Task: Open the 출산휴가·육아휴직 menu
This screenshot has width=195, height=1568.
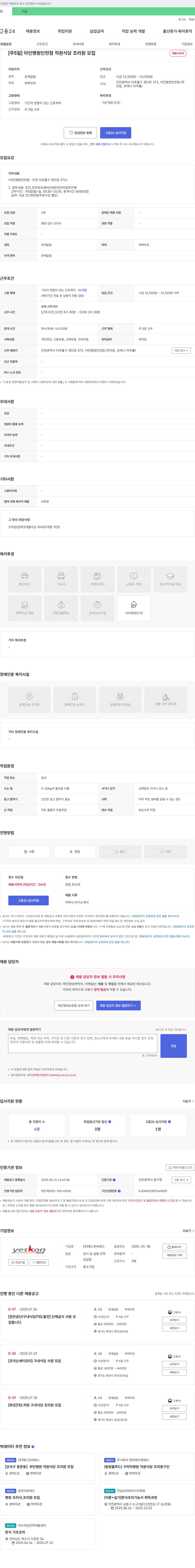Action: pyautogui.click(x=177, y=31)
